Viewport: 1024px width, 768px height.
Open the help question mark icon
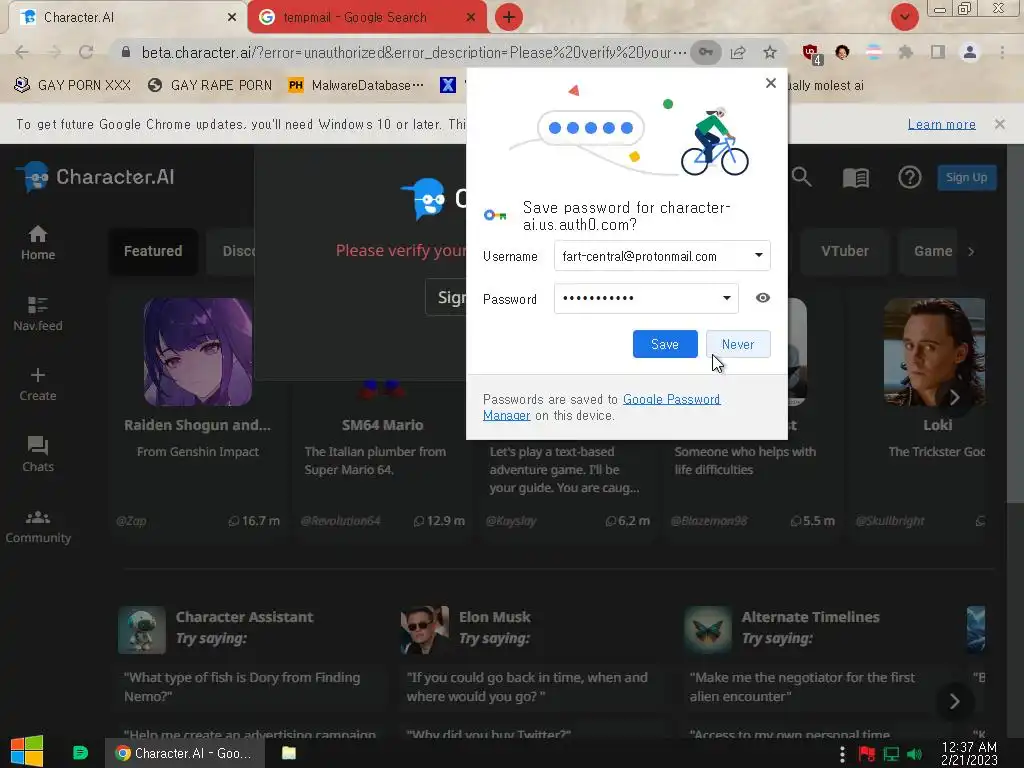(x=909, y=177)
